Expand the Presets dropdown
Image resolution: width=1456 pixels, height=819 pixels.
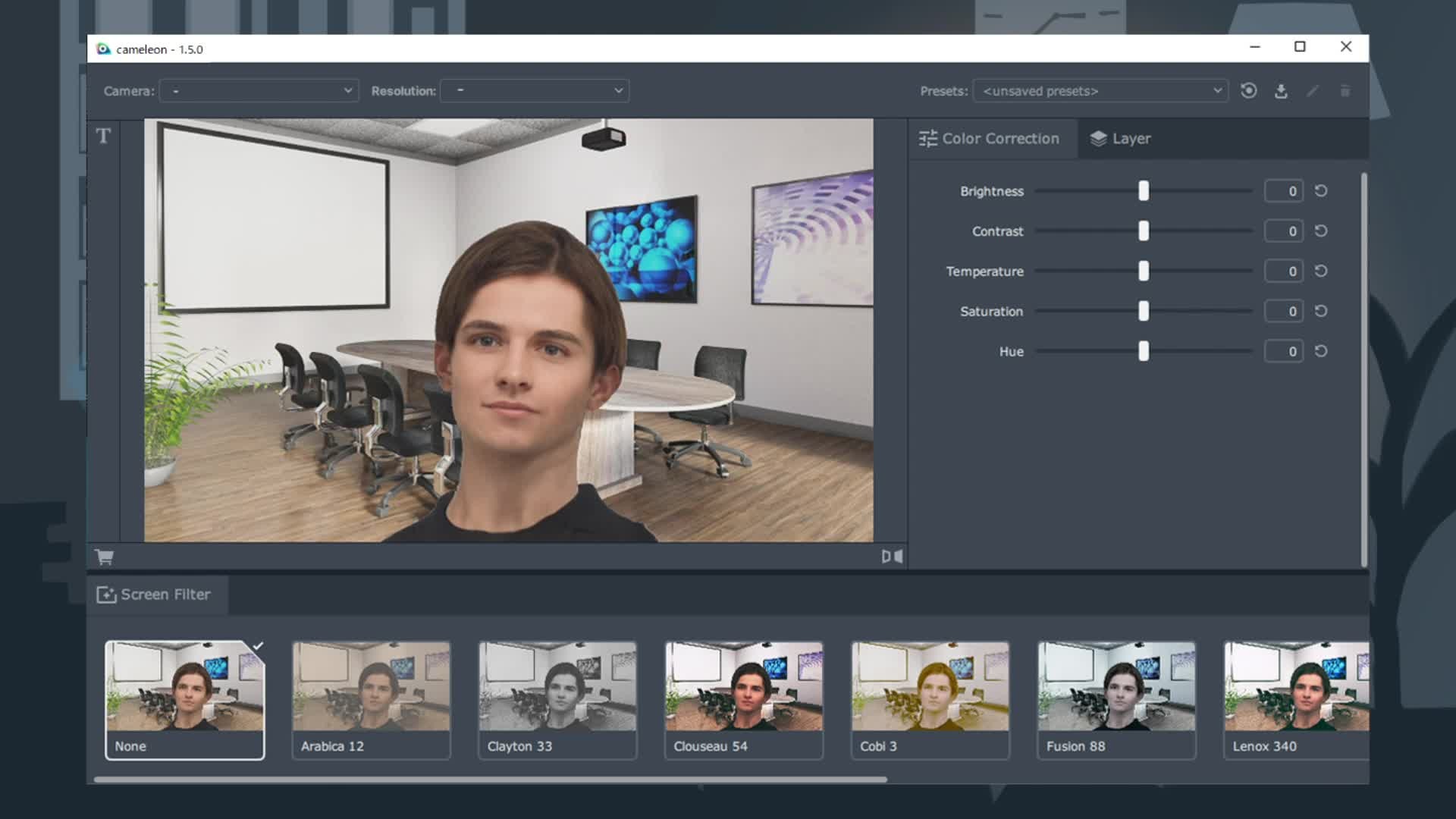coord(1100,91)
